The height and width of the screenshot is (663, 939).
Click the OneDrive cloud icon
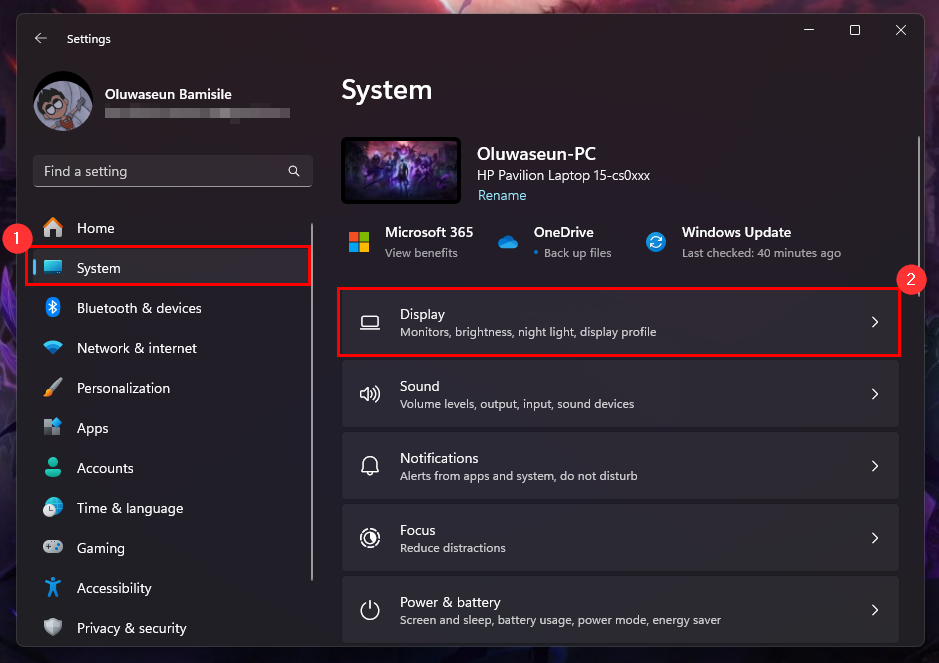pos(508,242)
